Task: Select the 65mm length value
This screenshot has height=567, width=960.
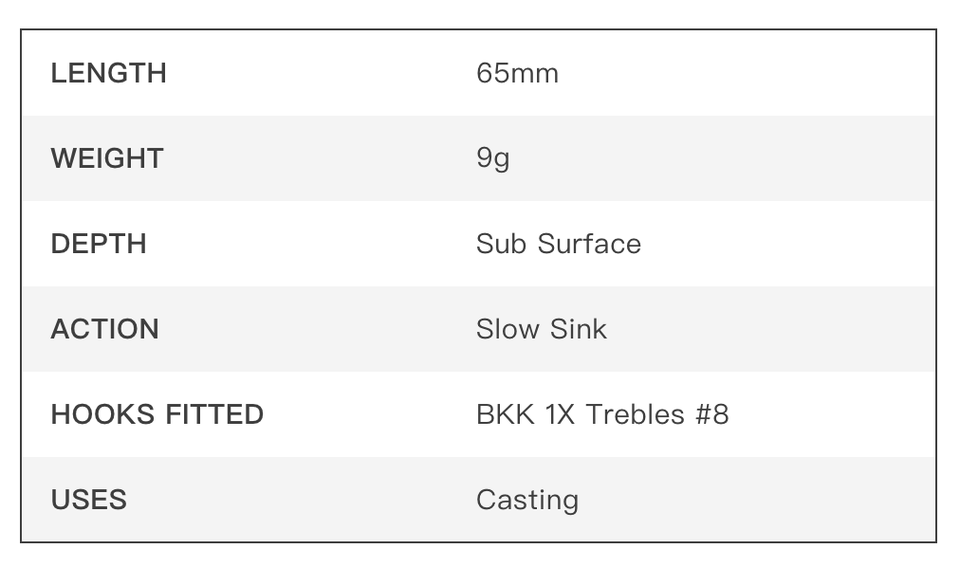Action: [517, 73]
